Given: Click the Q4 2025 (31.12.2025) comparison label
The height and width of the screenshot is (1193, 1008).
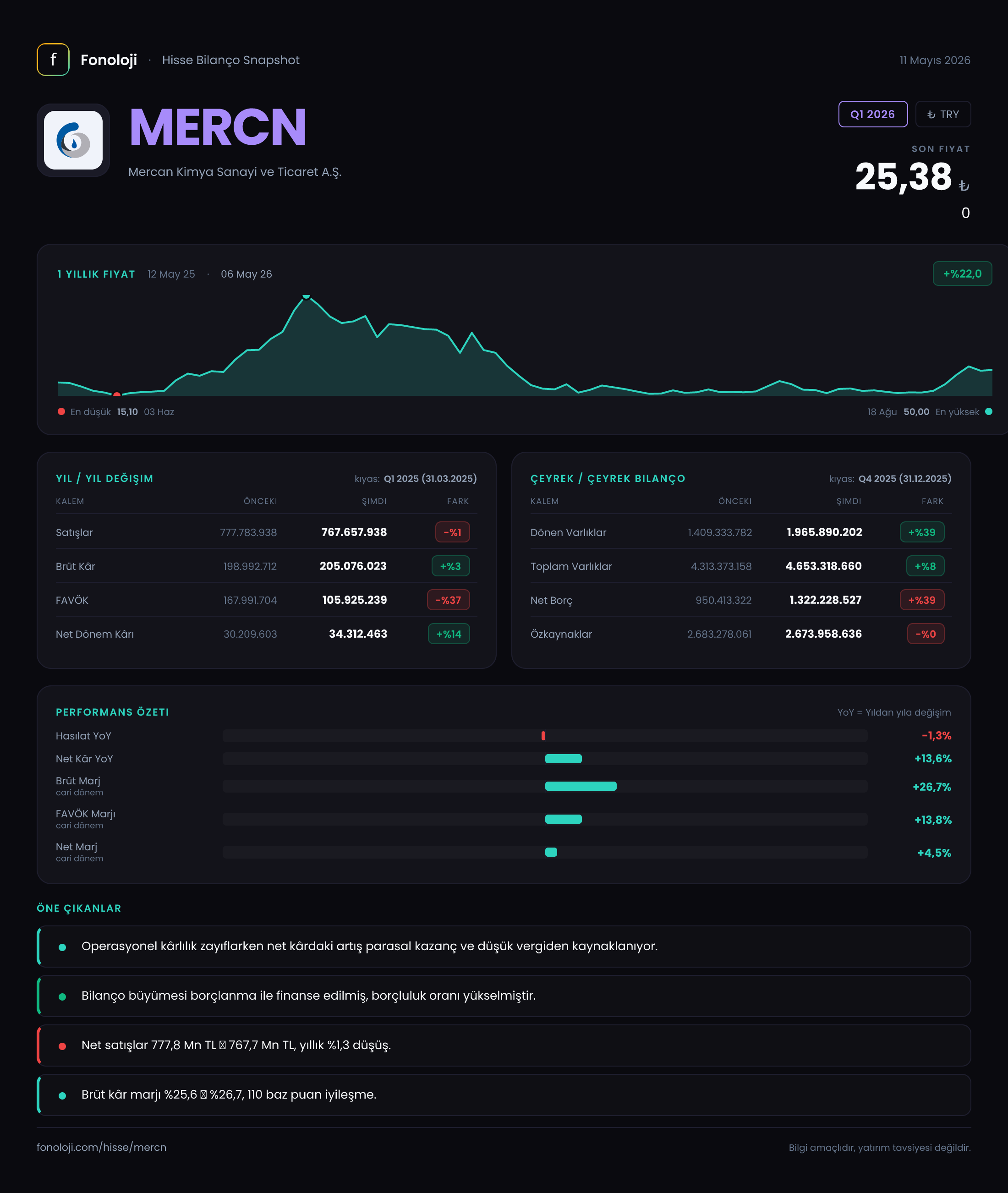Looking at the screenshot, I should (904, 479).
